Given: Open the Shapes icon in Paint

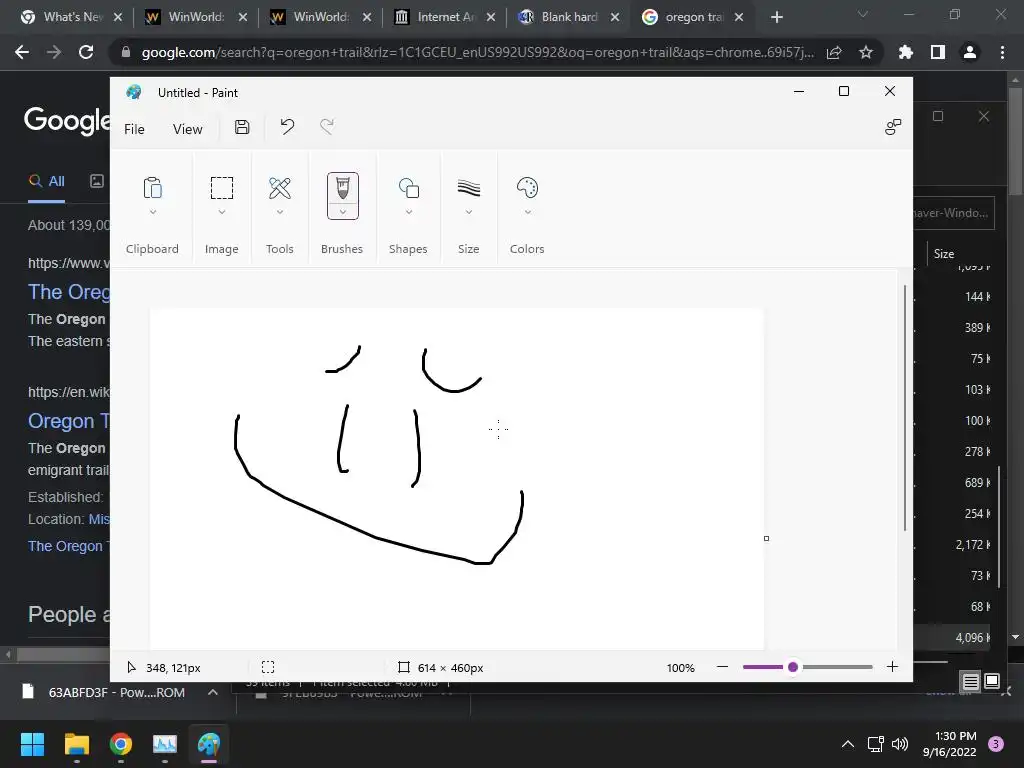Looking at the screenshot, I should [x=409, y=188].
